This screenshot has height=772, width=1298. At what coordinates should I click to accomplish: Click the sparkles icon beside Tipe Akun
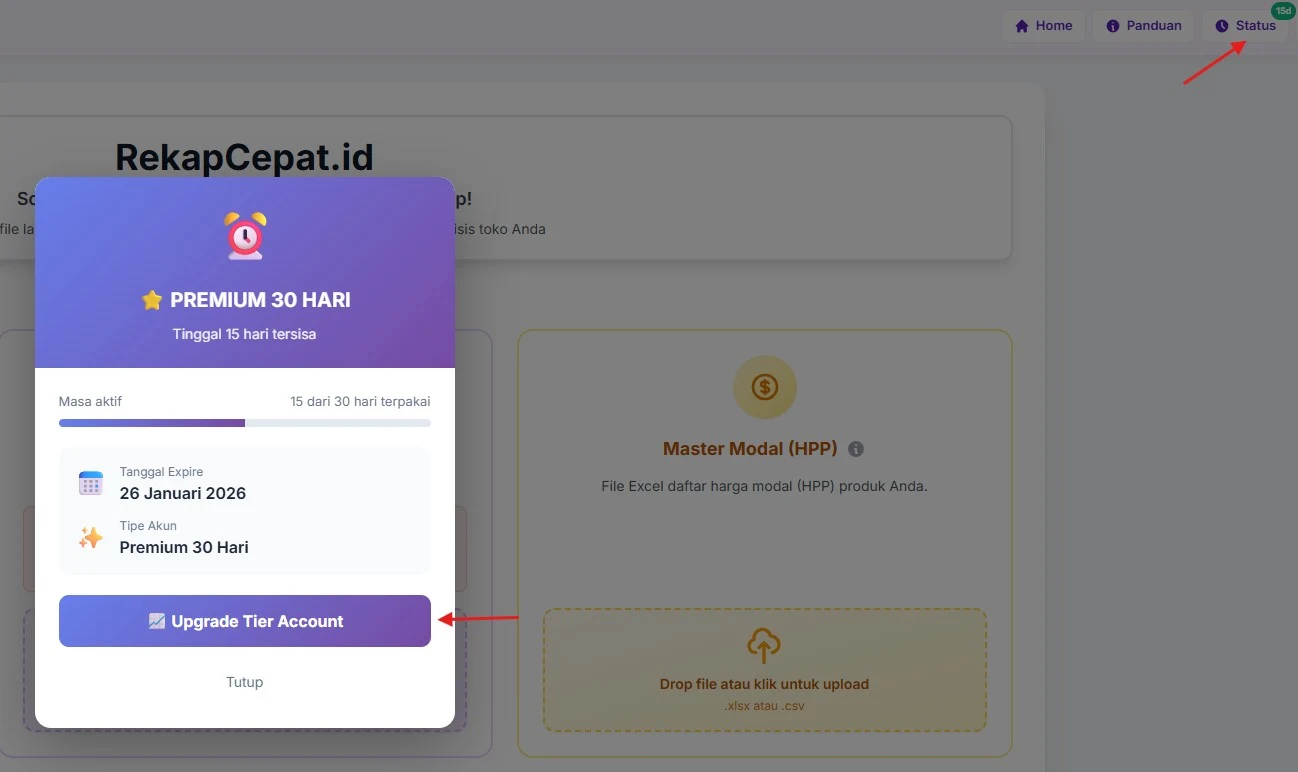(91, 538)
